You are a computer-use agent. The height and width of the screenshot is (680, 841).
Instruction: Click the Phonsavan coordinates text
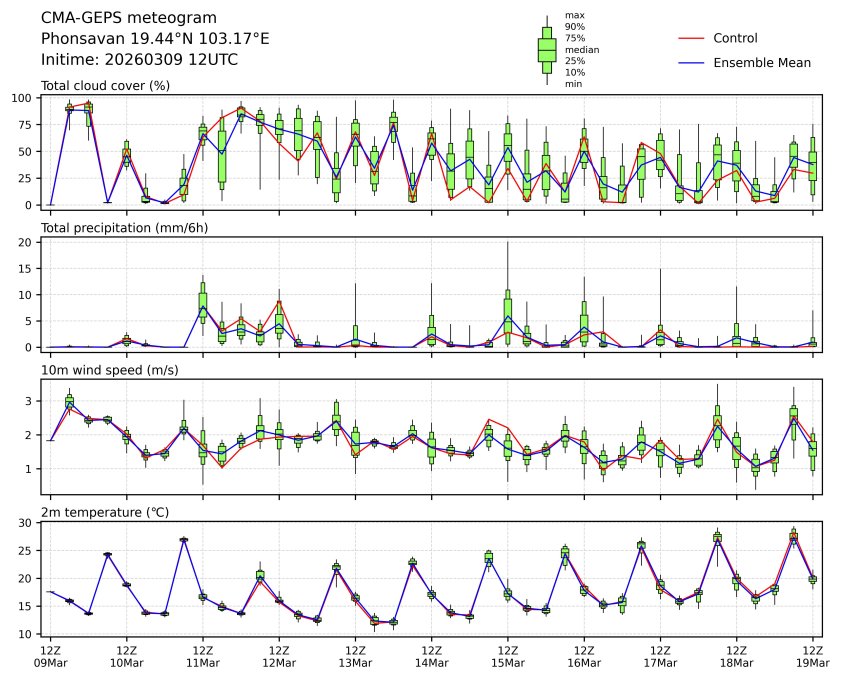click(155, 38)
